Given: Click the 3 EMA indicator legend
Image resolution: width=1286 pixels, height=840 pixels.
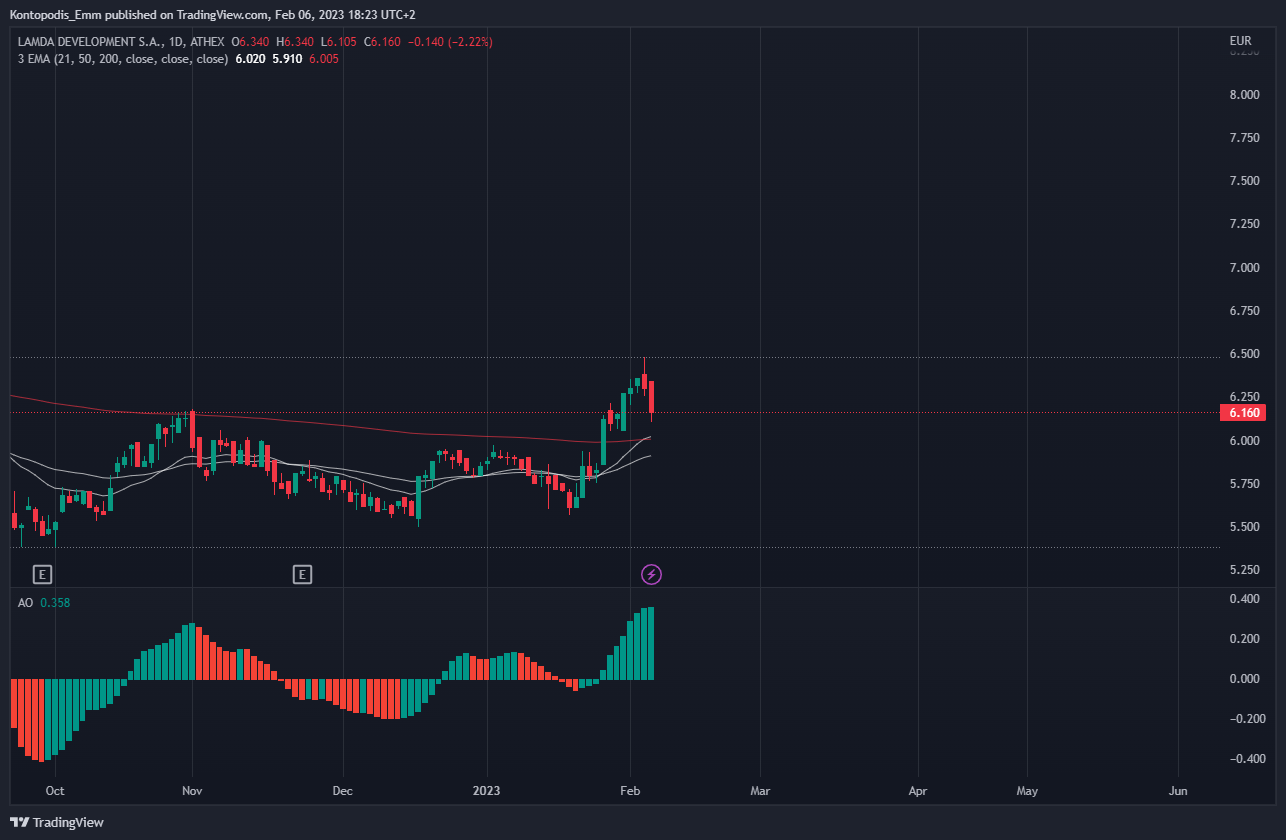Looking at the screenshot, I should 124,59.
